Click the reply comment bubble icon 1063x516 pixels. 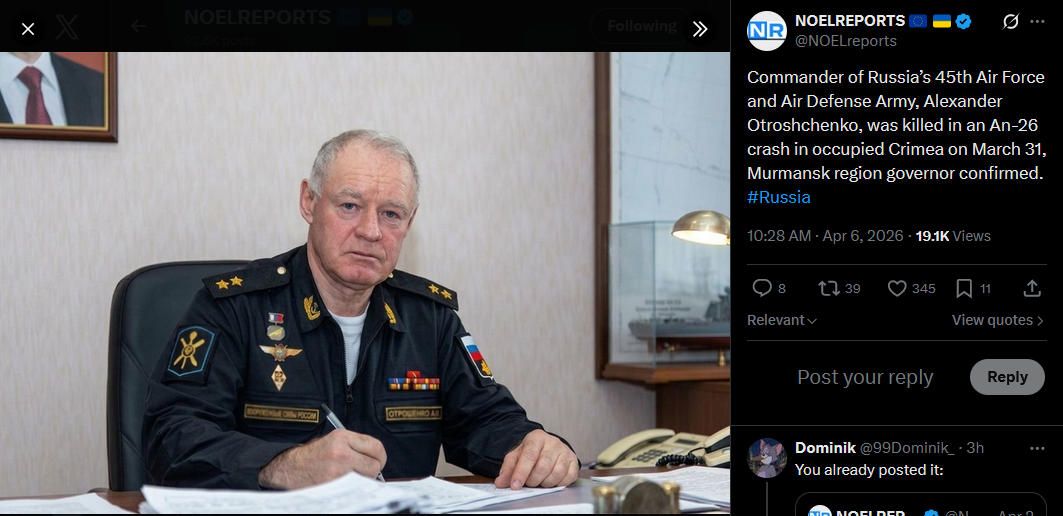click(762, 288)
